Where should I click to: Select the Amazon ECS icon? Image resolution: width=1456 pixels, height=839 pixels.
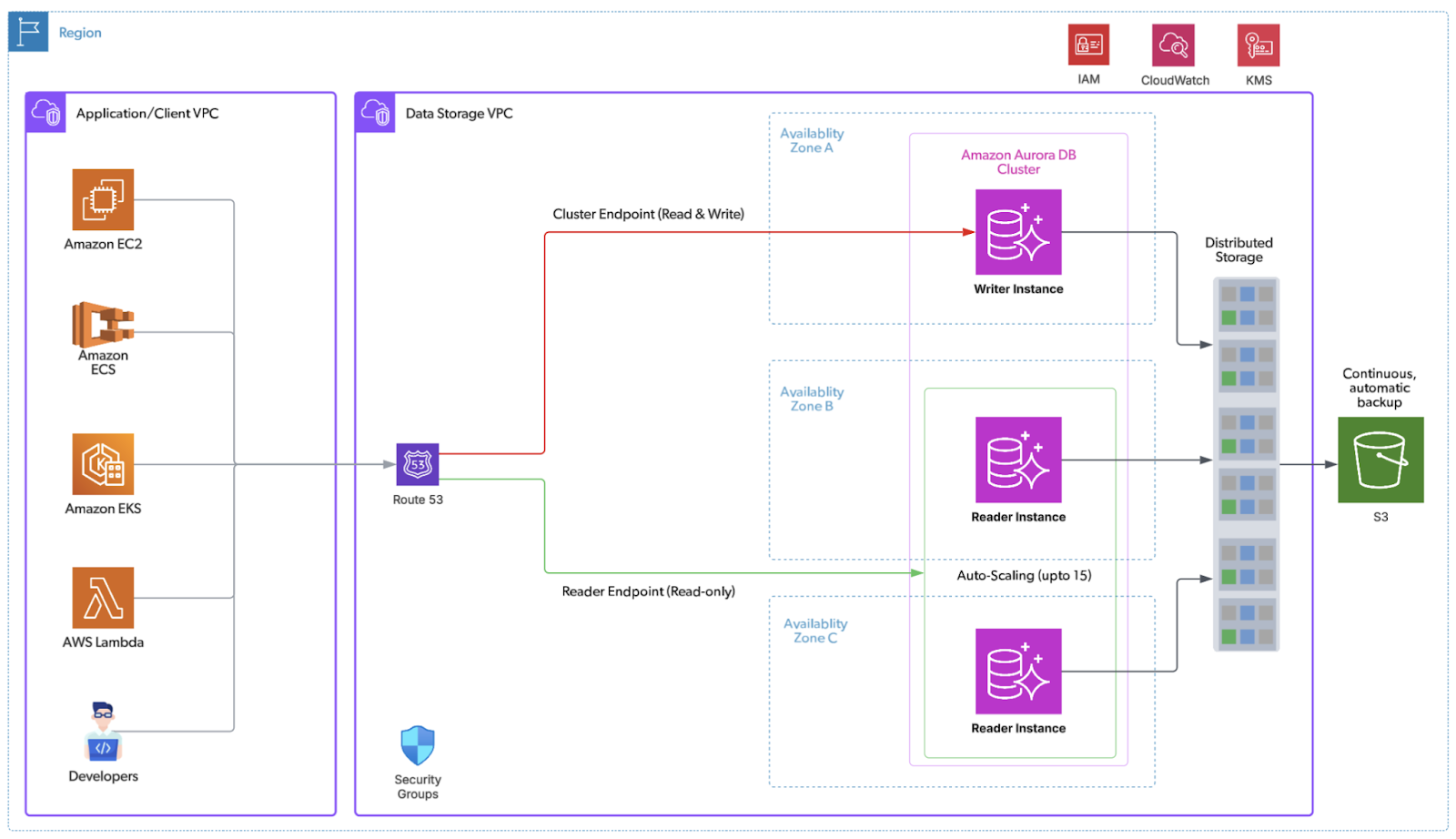tap(103, 325)
